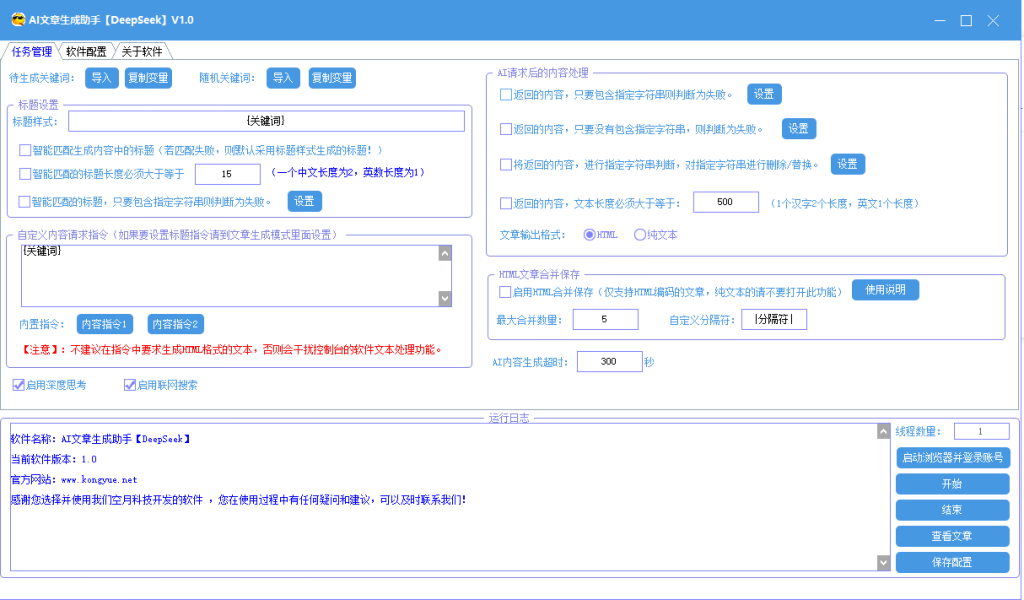Enable 将返回的内容 指定字符串进行删除/替换 checkbox
Viewport: 1024px width, 600px height.
(x=505, y=165)
